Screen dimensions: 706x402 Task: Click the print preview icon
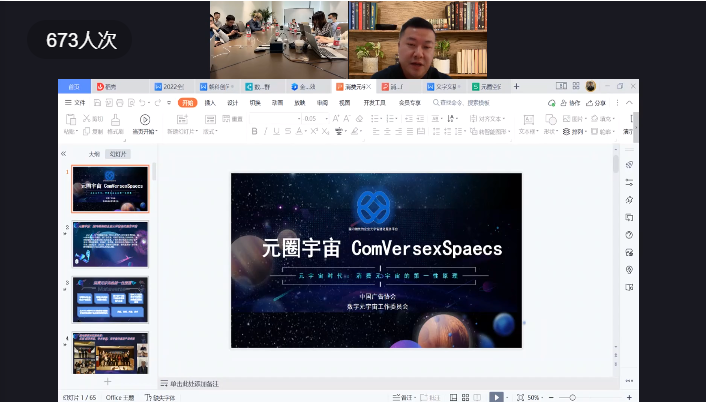pos(131,103)
